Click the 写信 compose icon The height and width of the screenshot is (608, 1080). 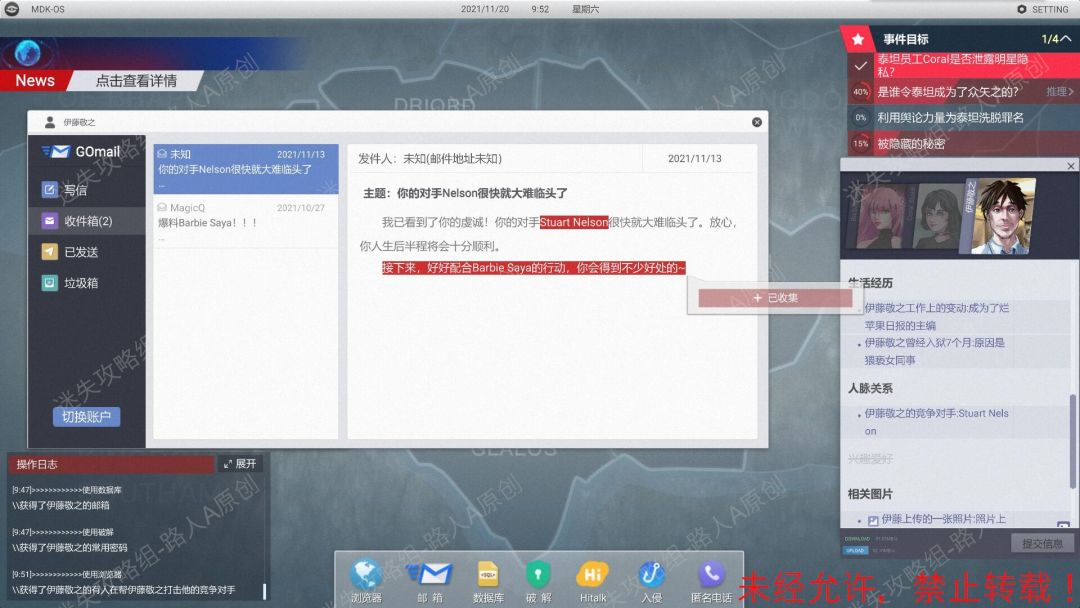tap(49, 189)
